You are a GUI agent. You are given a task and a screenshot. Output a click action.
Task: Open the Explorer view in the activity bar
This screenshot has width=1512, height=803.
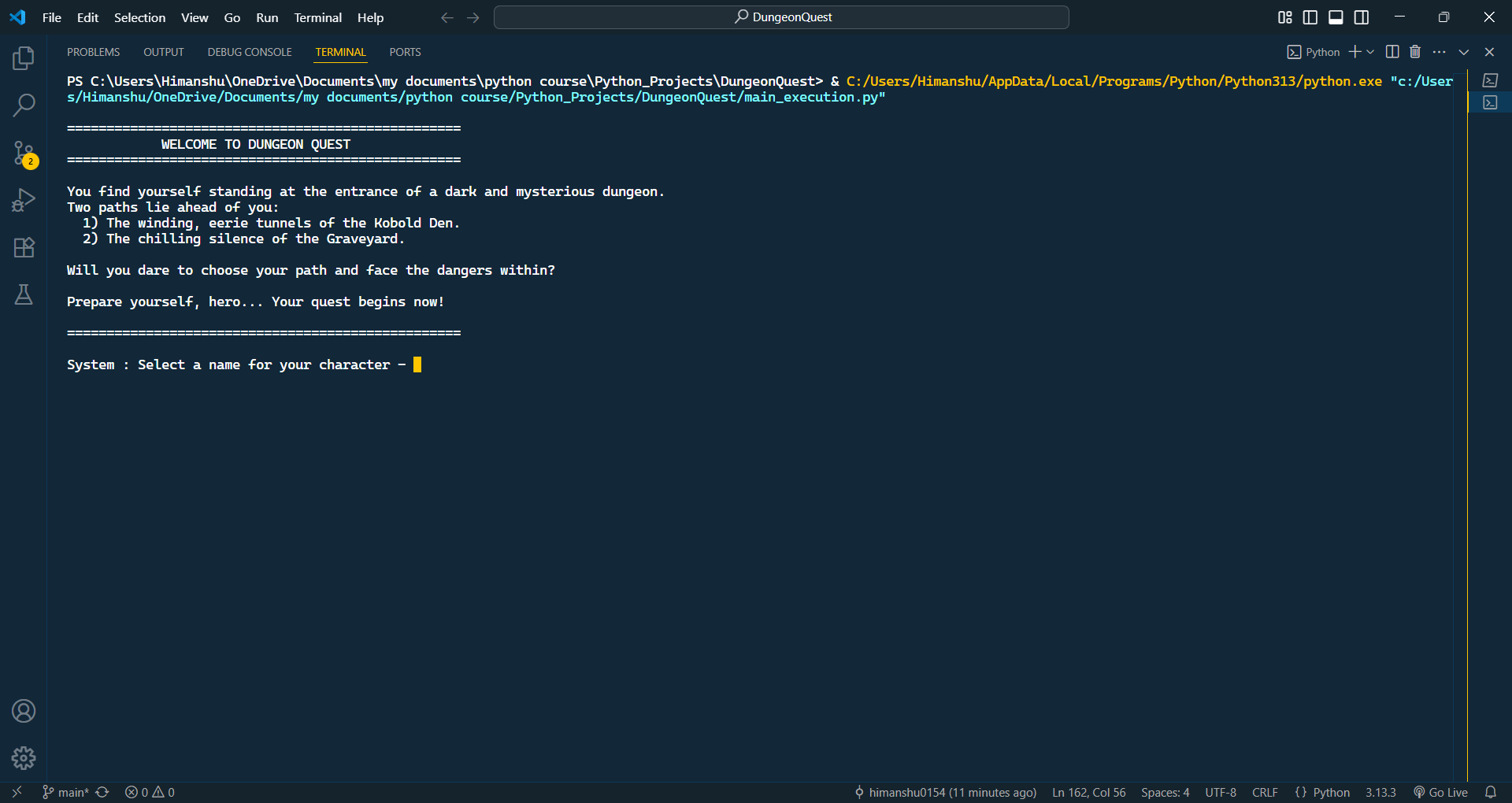pyautogui.click(x=24, y=58)
